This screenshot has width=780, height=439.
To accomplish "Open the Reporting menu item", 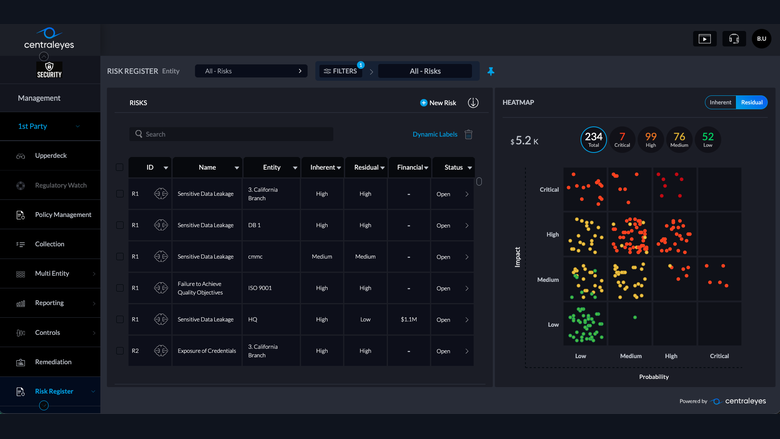I will tap(50, 303).
